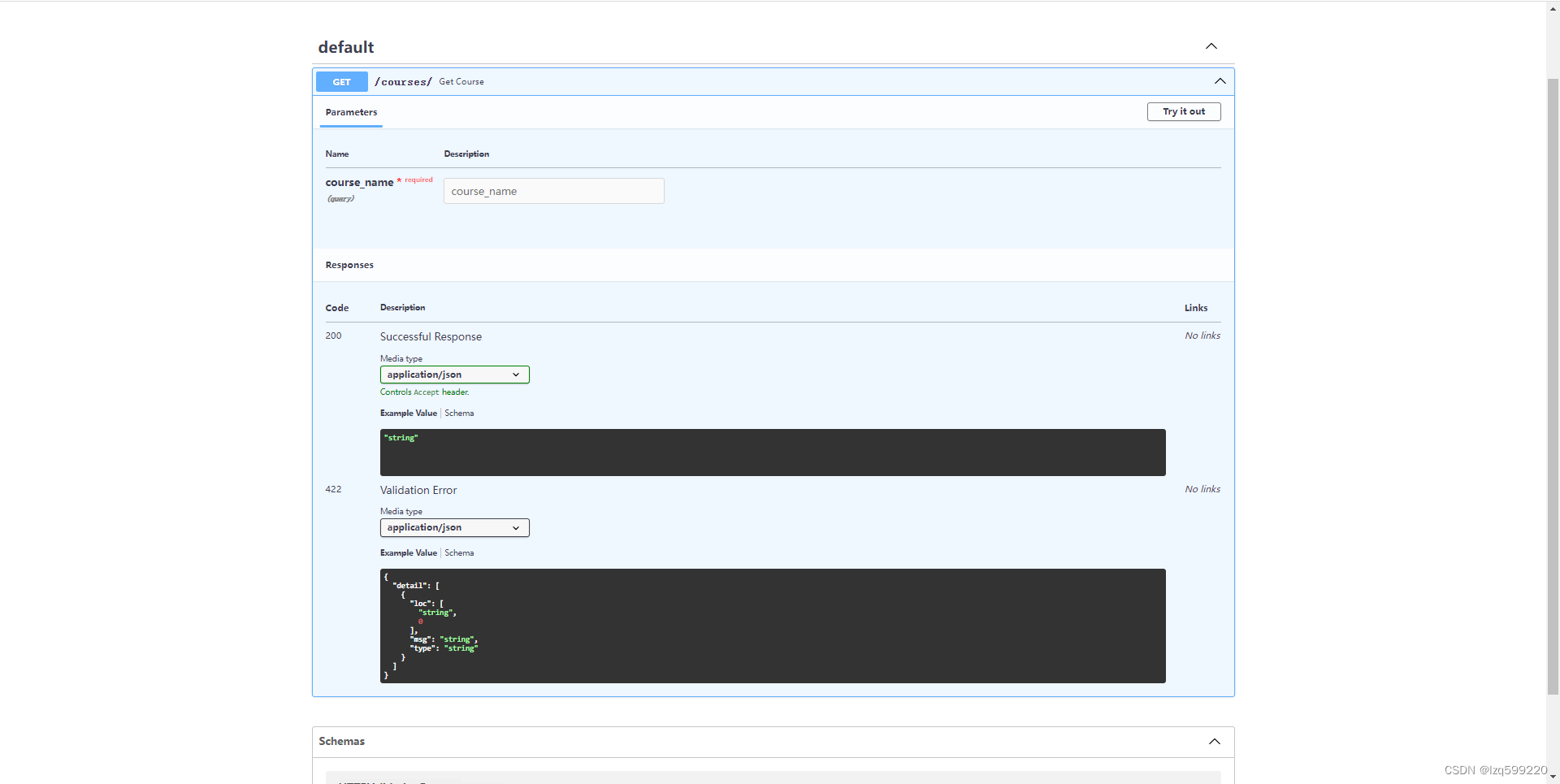Focus the course_name input field
Image resolution: width=1560 pixels, height=784 pixels.
click(x=553, y=191)
